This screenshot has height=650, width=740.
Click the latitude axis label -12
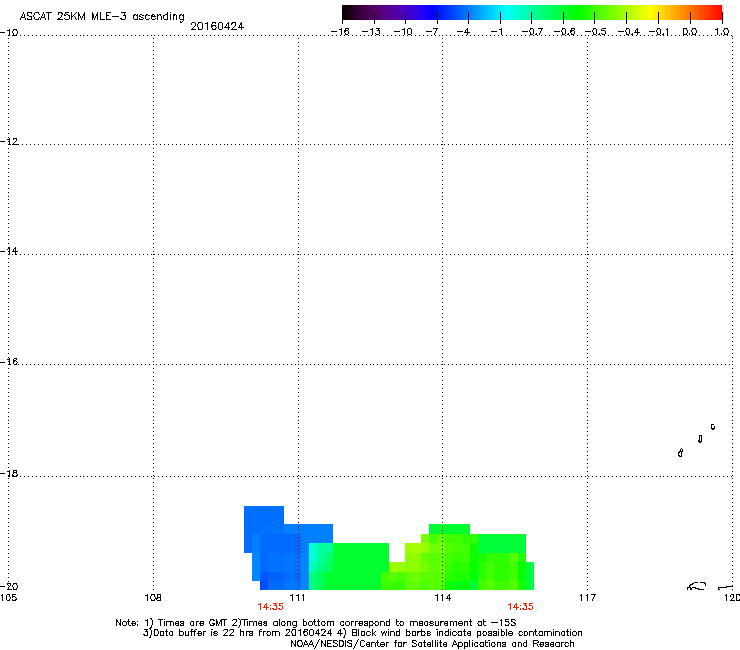[x=9, y=142]
